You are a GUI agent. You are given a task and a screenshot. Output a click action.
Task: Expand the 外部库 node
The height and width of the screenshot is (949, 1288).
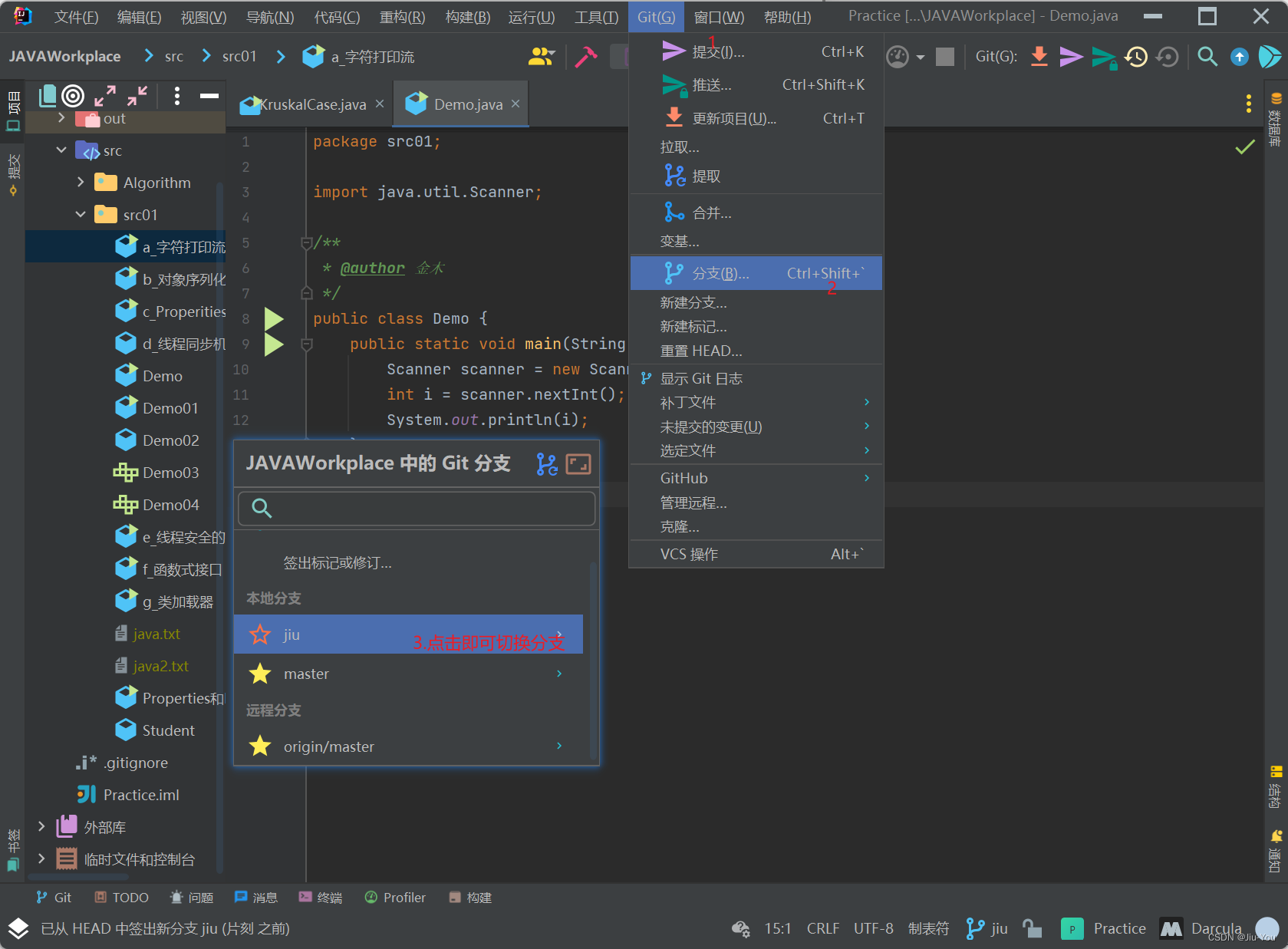point(41,825)
